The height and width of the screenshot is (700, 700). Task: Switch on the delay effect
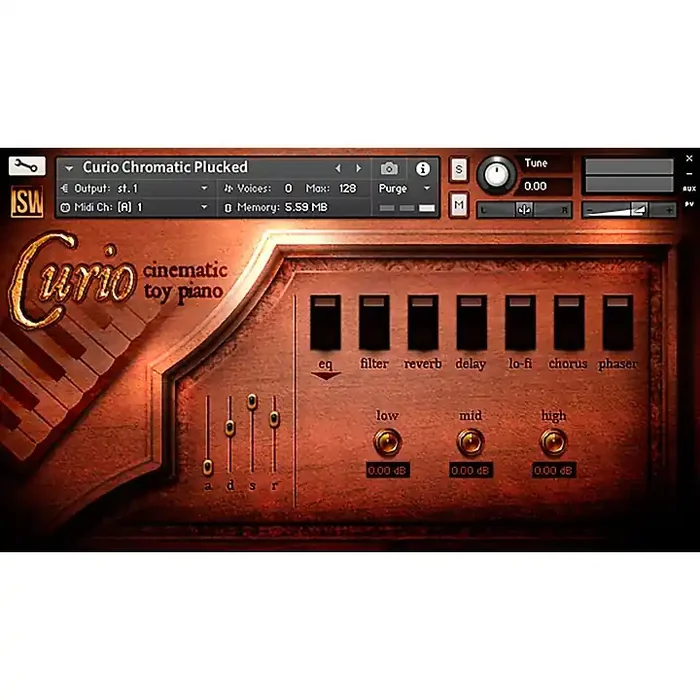(471, 322)
